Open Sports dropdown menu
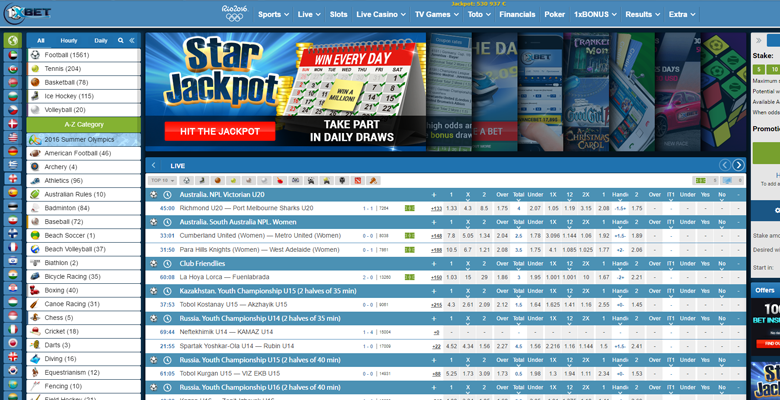 point(273,14)
